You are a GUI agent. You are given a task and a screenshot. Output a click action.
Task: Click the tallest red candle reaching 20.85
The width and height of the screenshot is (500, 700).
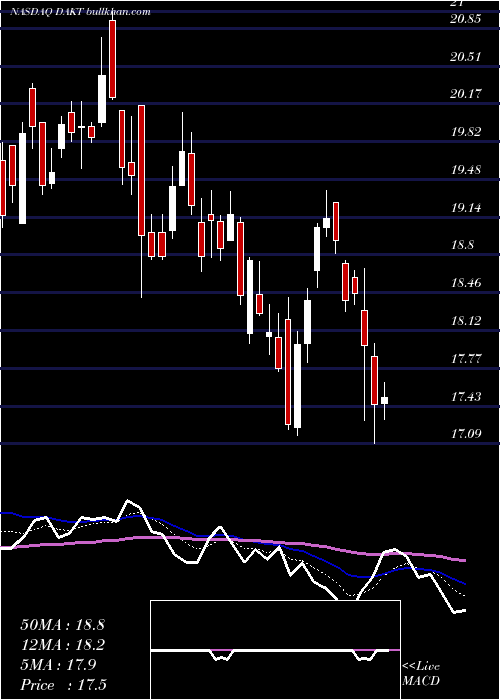tap(112, 59)
